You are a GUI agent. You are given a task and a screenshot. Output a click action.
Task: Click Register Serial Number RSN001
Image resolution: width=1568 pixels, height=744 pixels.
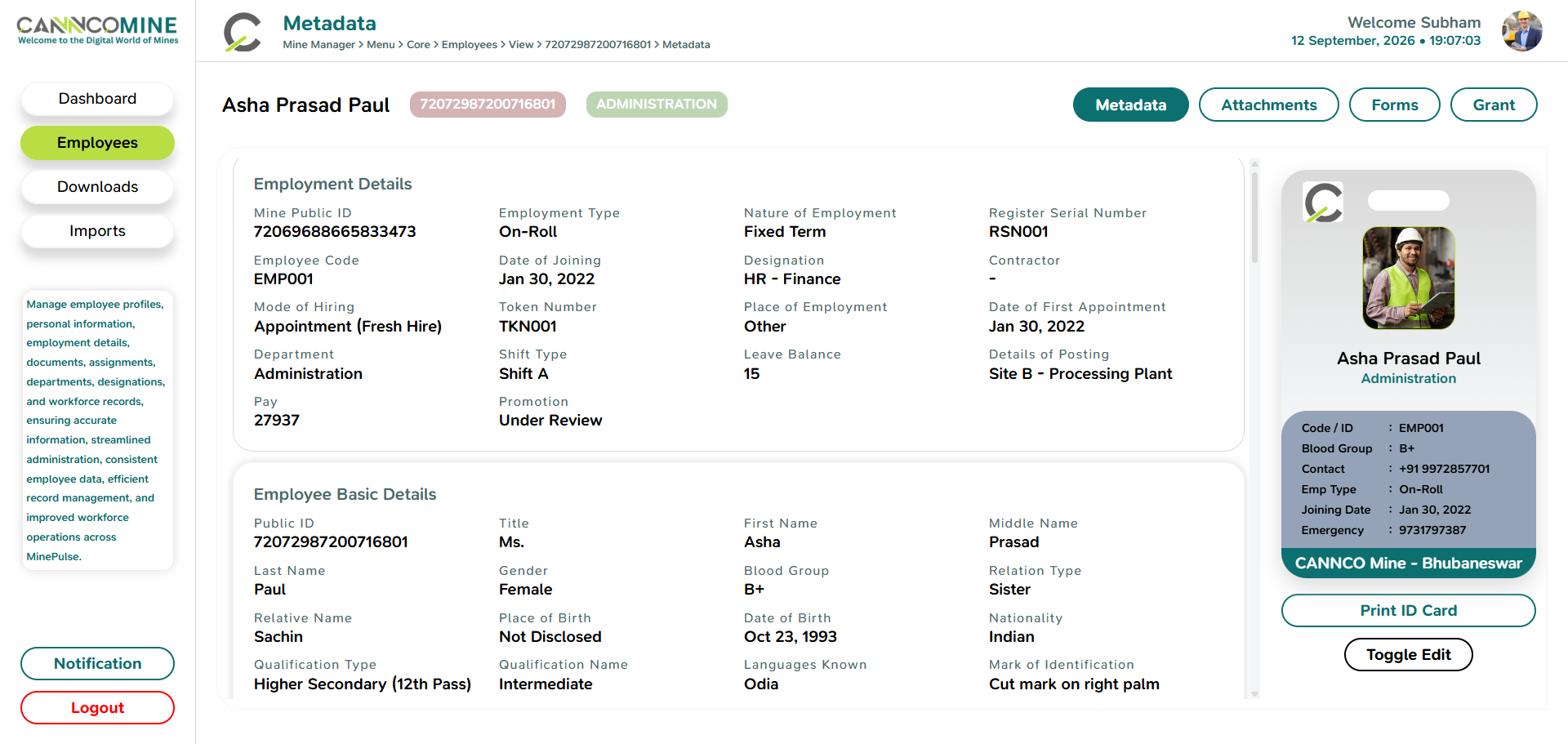[1018, 232]
